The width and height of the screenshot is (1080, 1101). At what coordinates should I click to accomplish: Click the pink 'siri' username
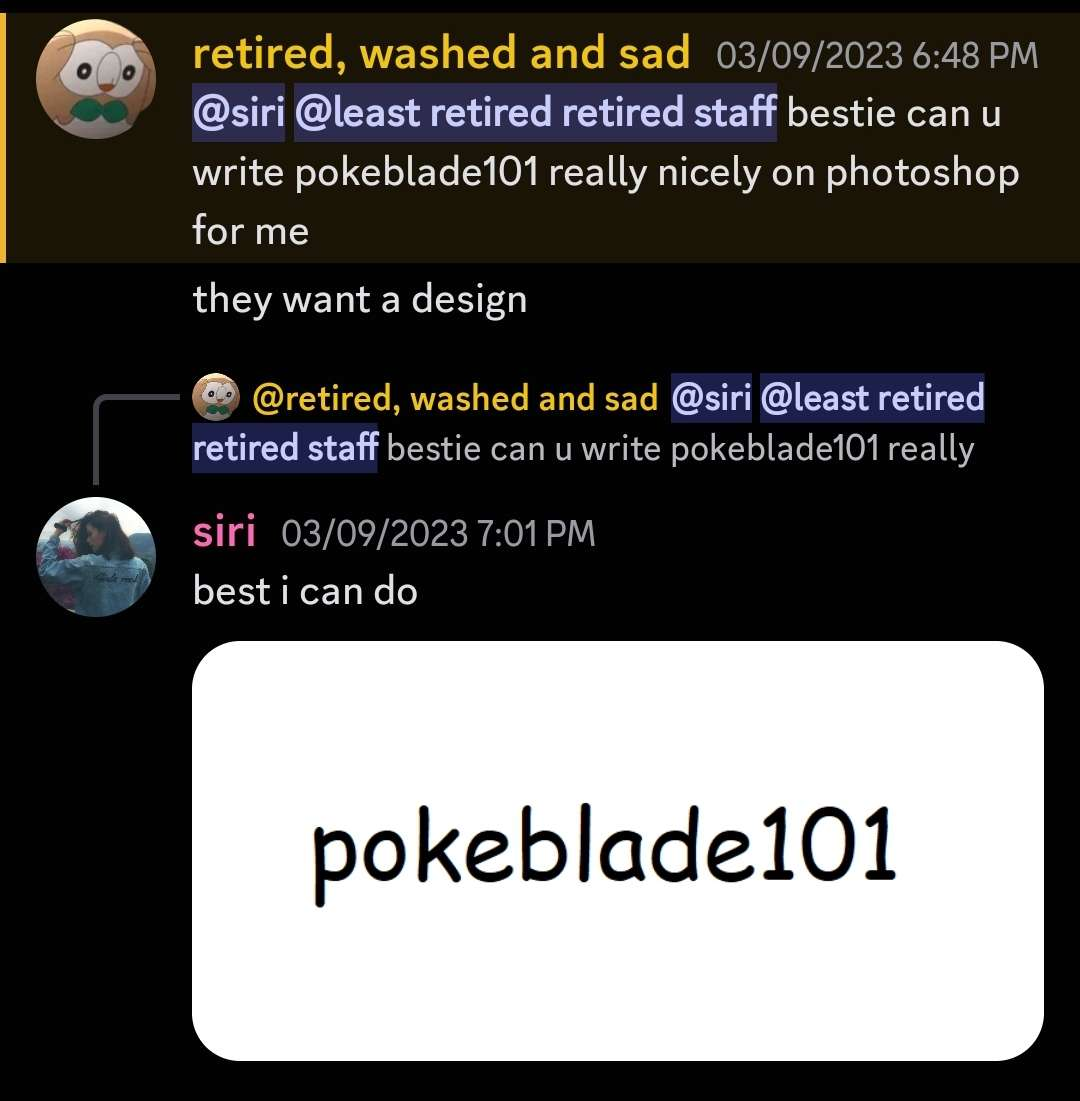click(x=224, y=532)
